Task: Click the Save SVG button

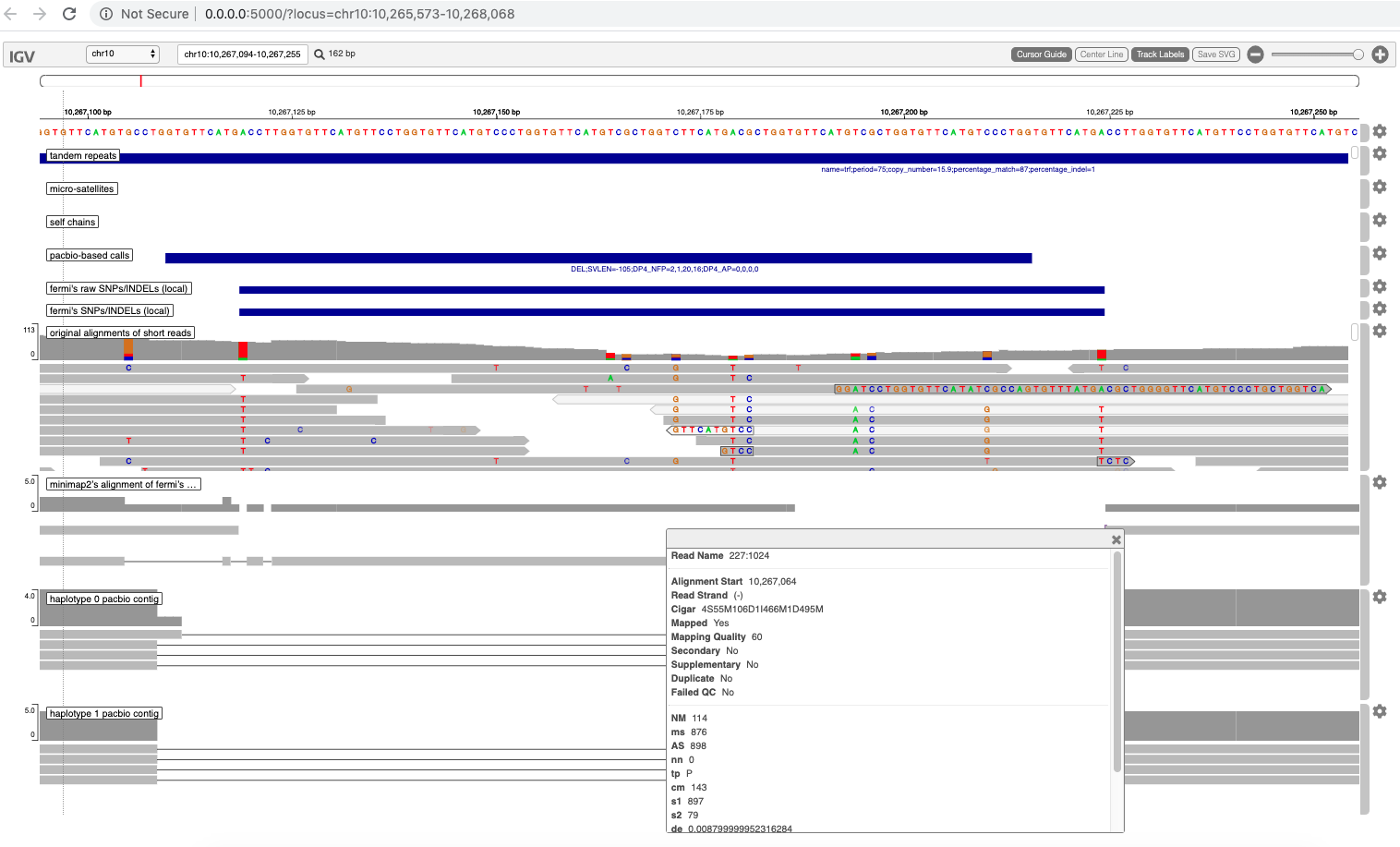Action: pos(1216,54)
